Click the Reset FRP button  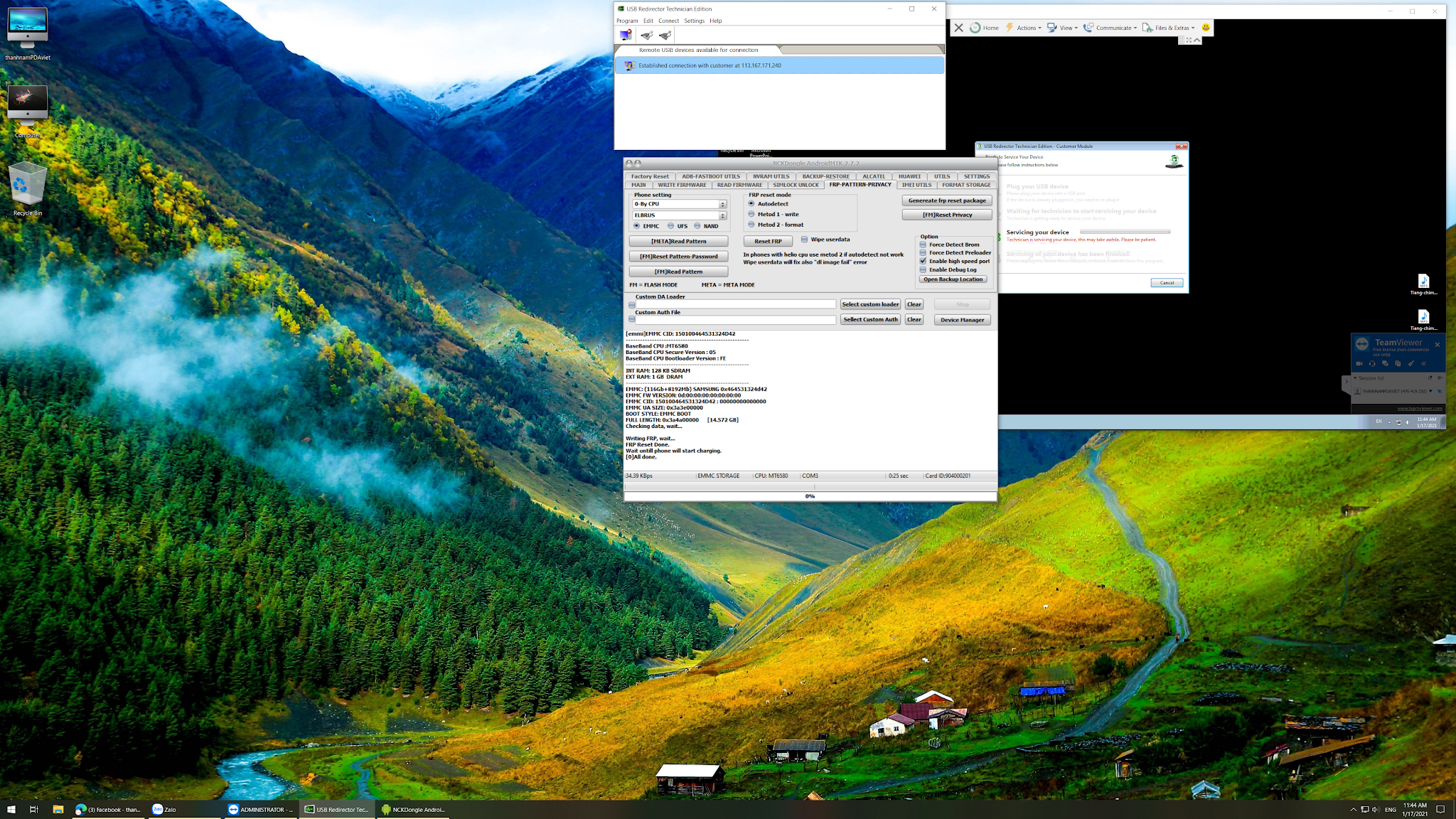click(x=768, y=241)
